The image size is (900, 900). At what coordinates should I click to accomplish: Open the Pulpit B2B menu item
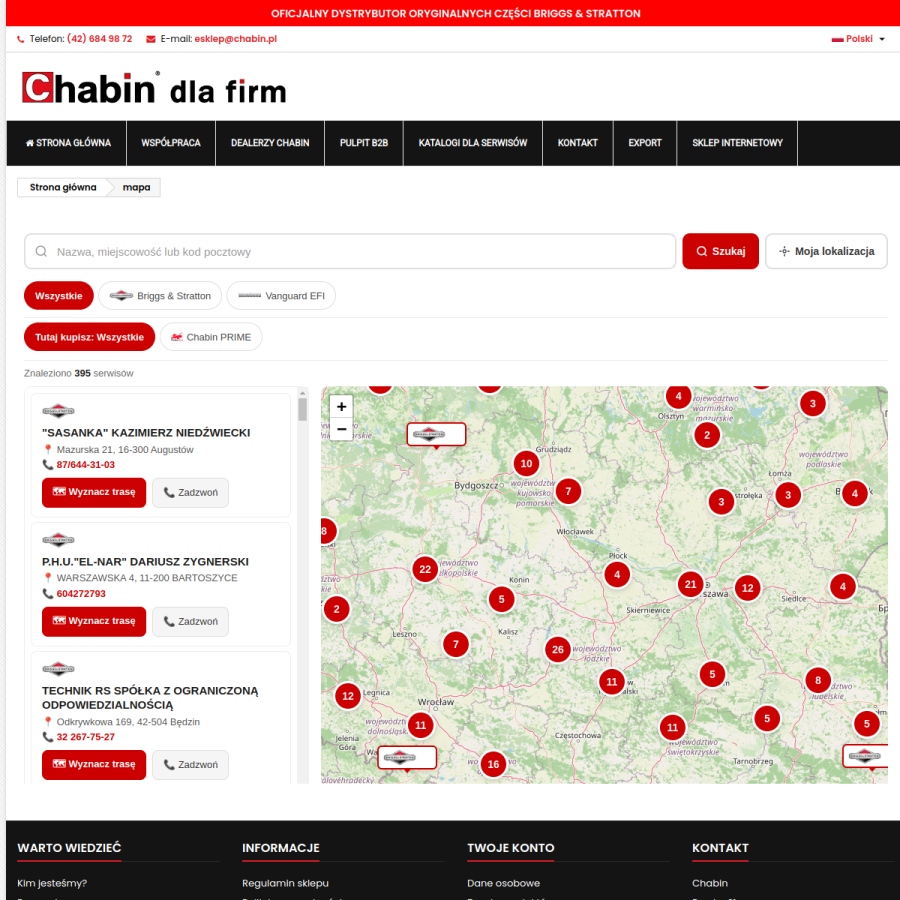point(364,143)
